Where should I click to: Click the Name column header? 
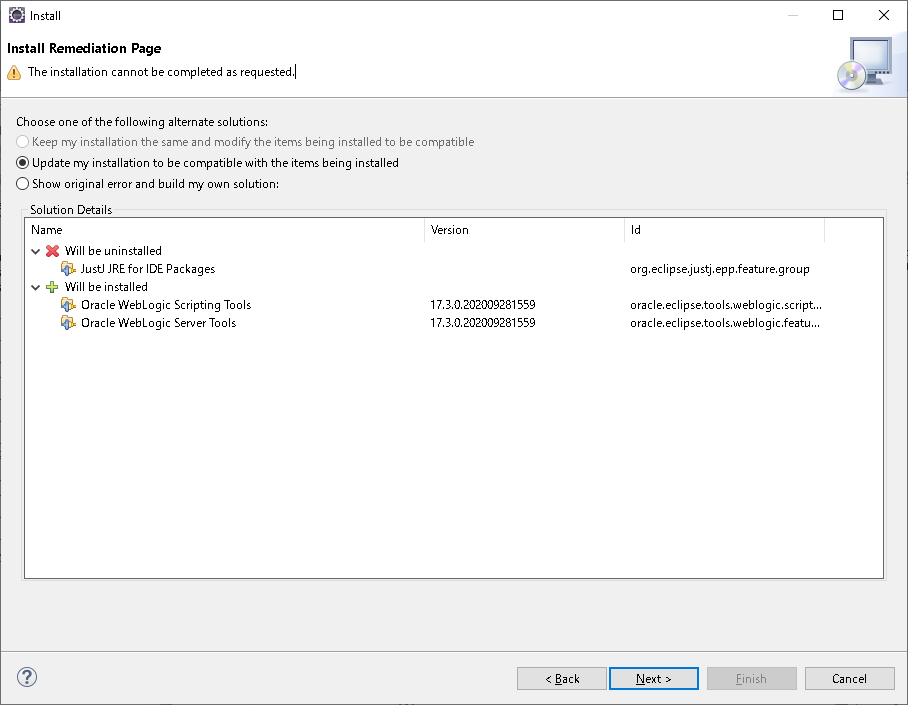coord(225,230)
